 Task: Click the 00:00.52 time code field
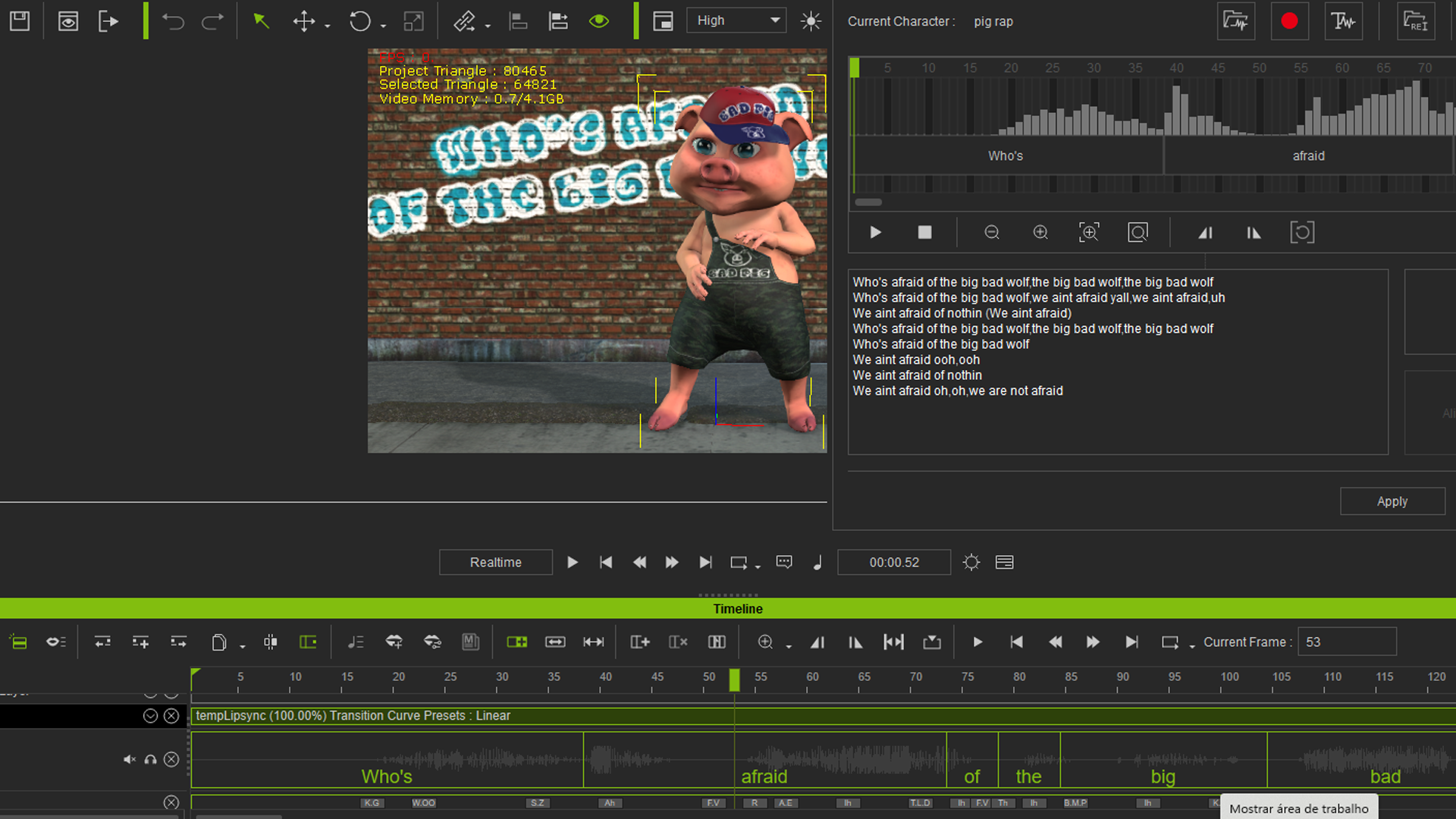(894, 562)
